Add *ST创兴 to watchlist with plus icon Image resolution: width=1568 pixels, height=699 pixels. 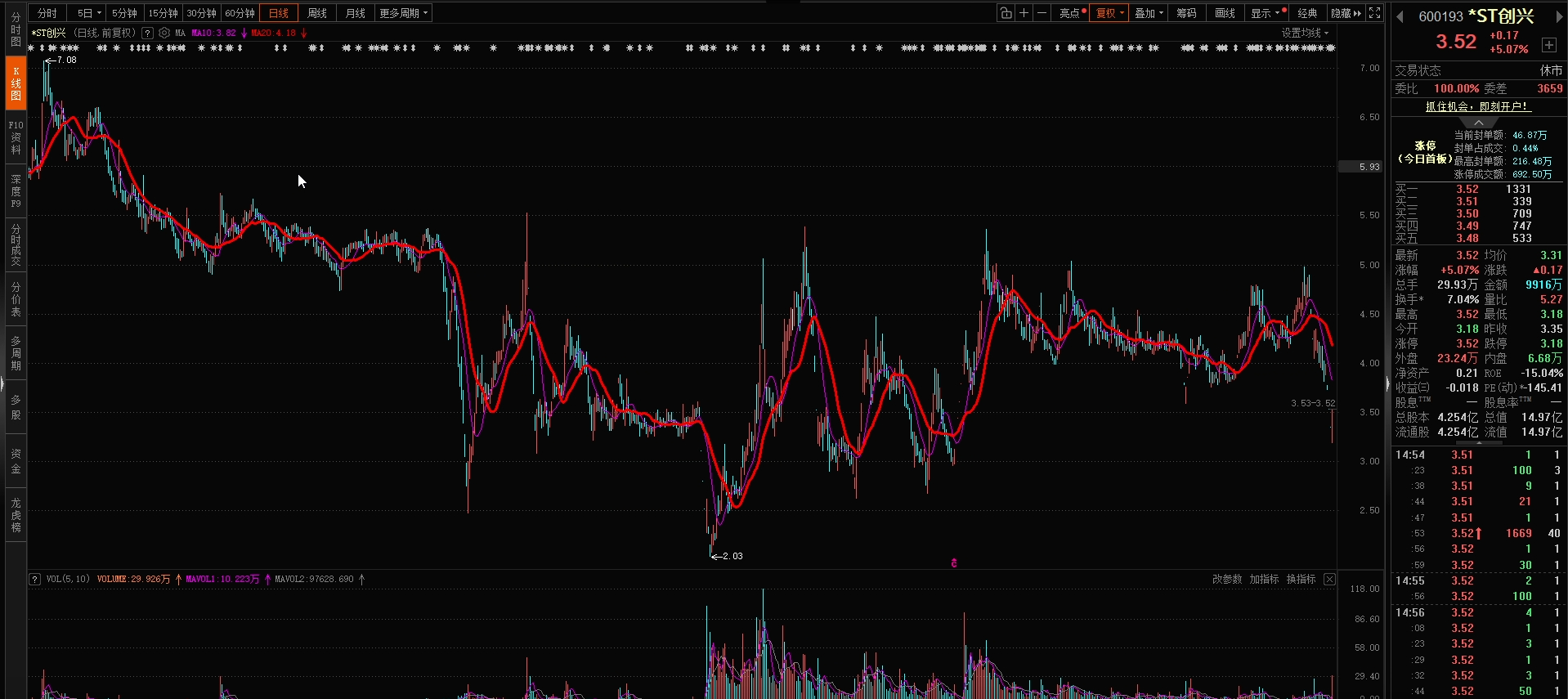[1549, 45]
